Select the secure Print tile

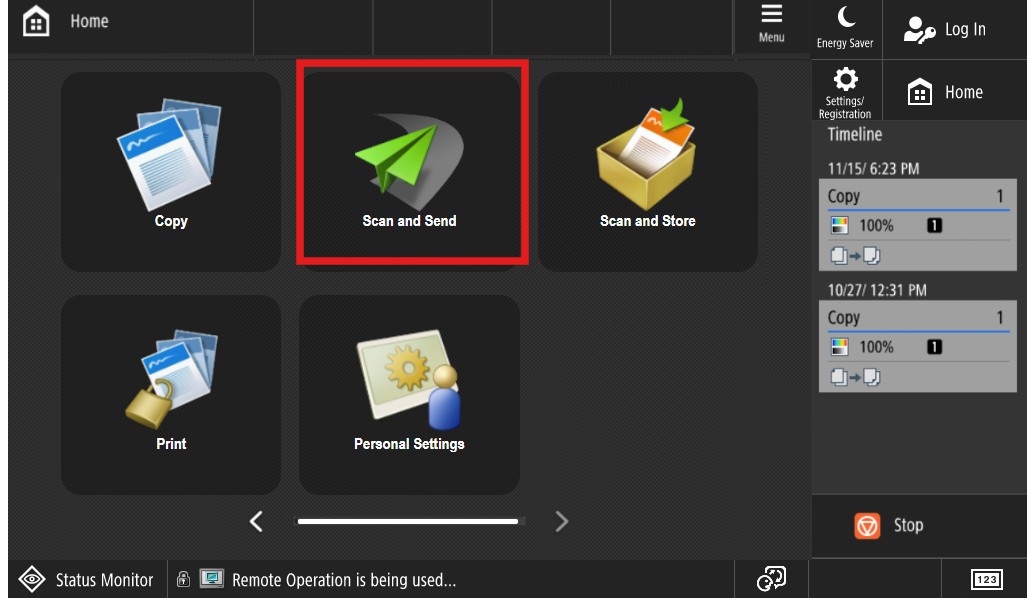pyautogui.click(x=171, y=394)
